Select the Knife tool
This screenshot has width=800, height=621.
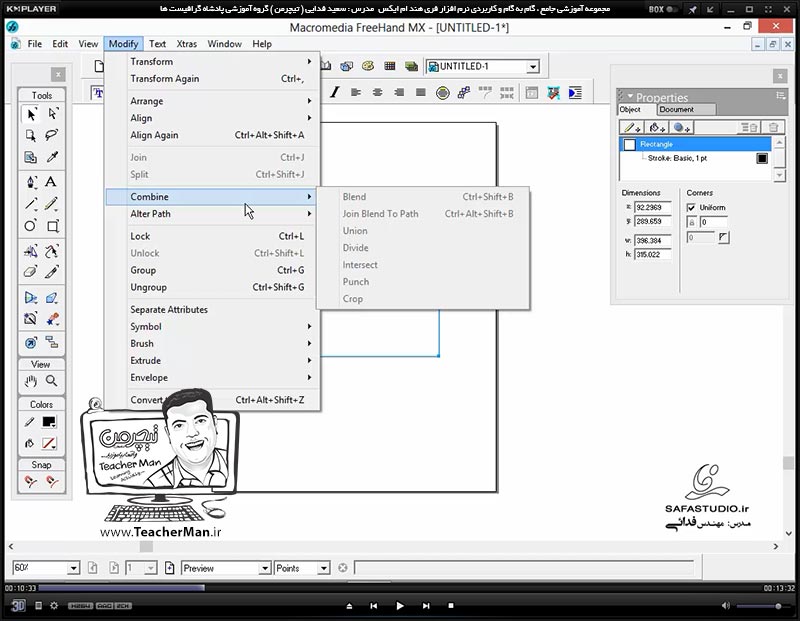51,272
